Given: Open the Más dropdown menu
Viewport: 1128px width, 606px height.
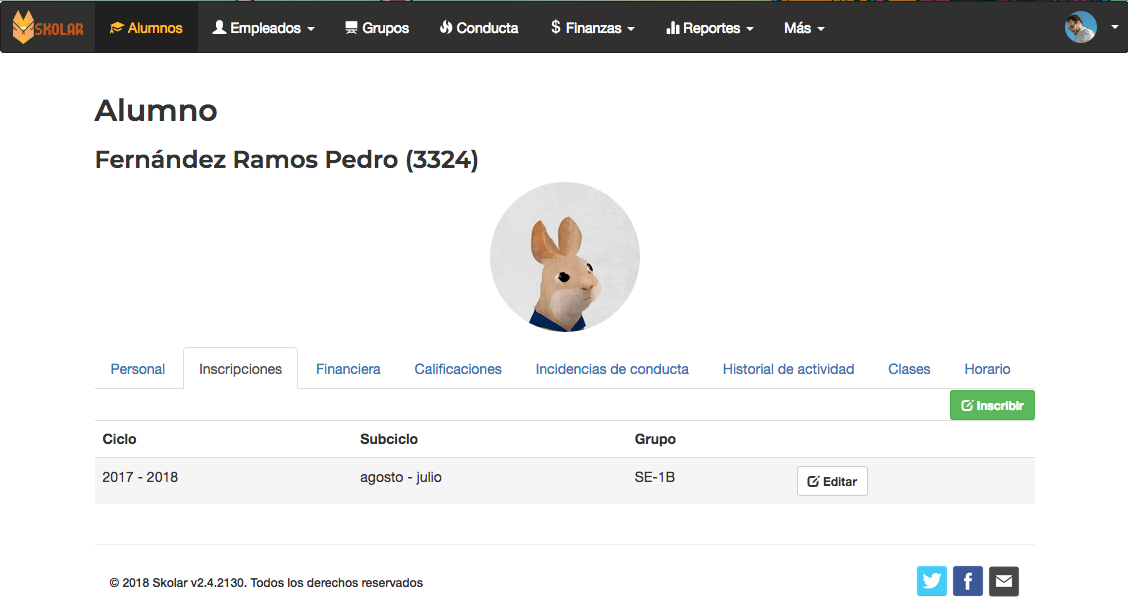Looking at the screenshot, I should point(804,28).
